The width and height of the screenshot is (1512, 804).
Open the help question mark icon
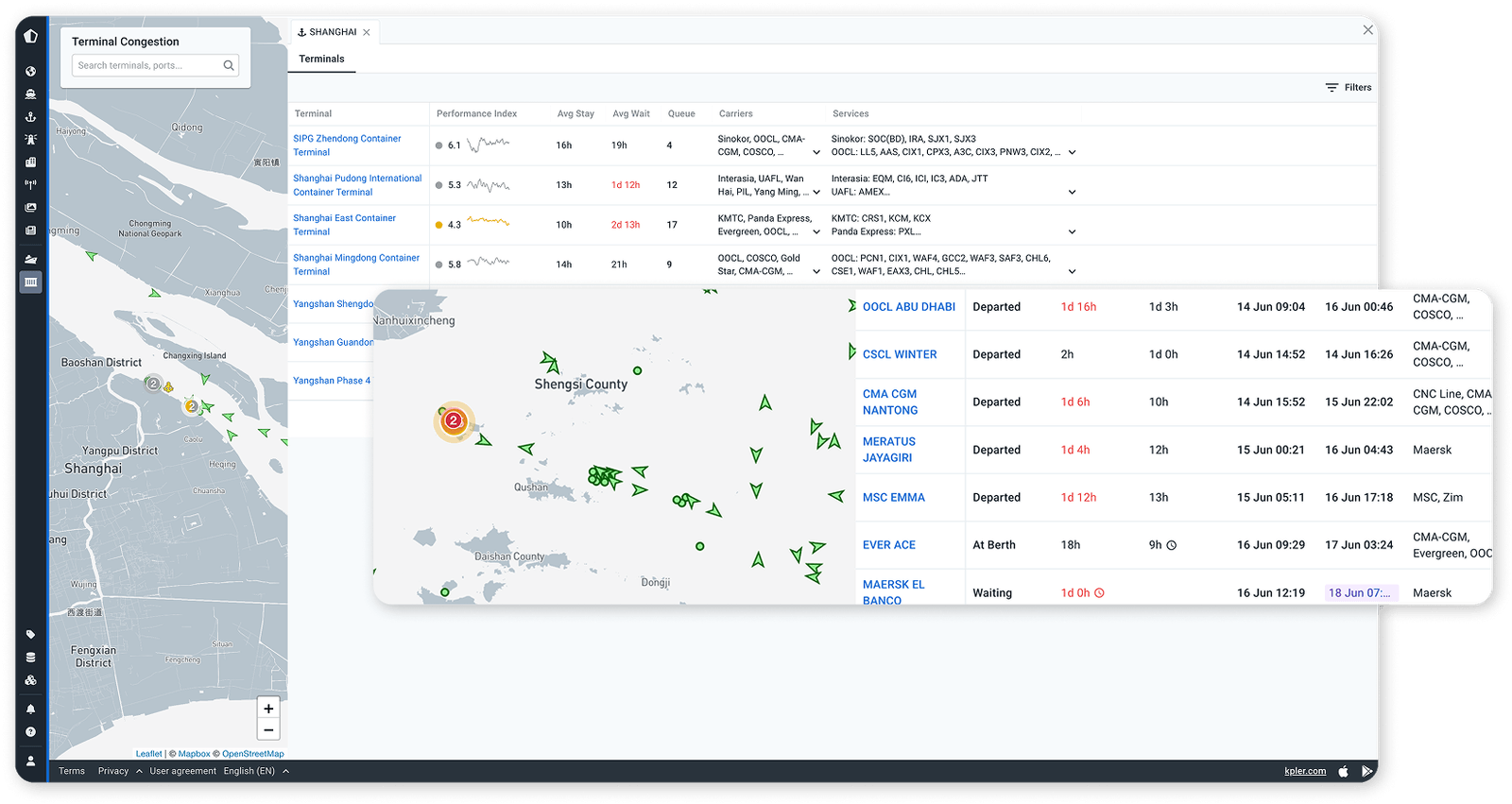point(30,731)
